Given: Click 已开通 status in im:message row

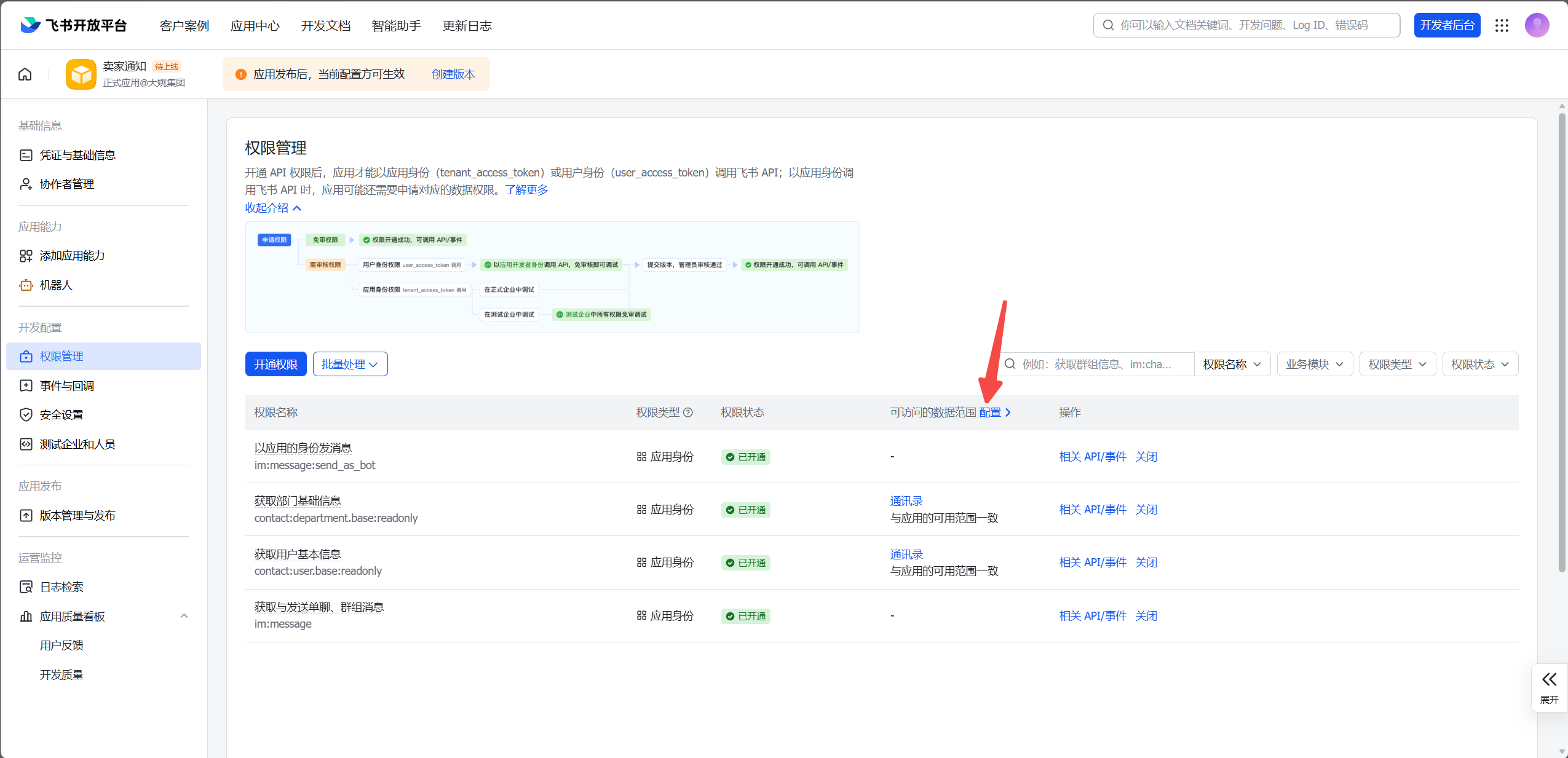Looking at the screenshot, I should [745, 617].
